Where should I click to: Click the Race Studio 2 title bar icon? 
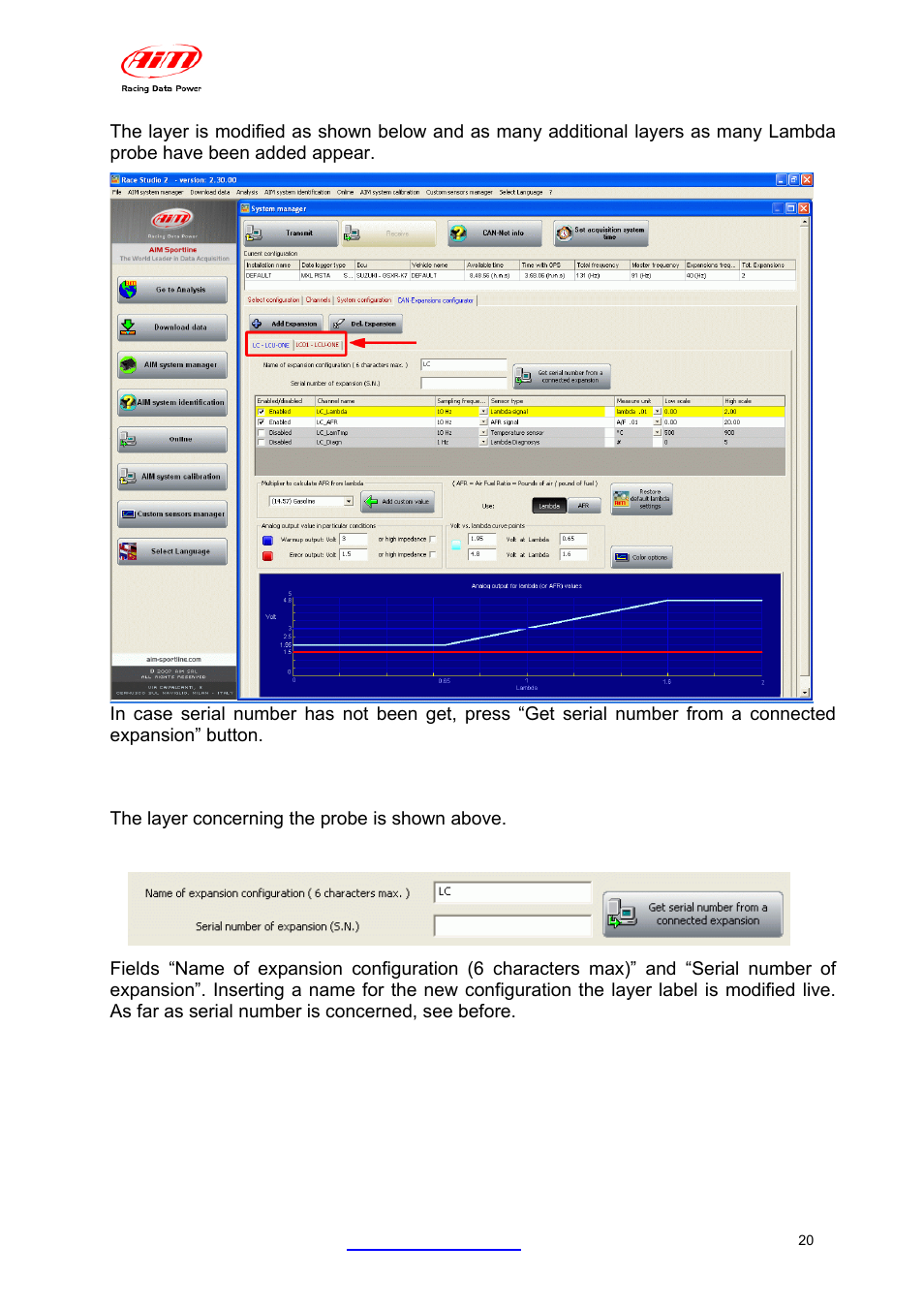click(115, 179)
